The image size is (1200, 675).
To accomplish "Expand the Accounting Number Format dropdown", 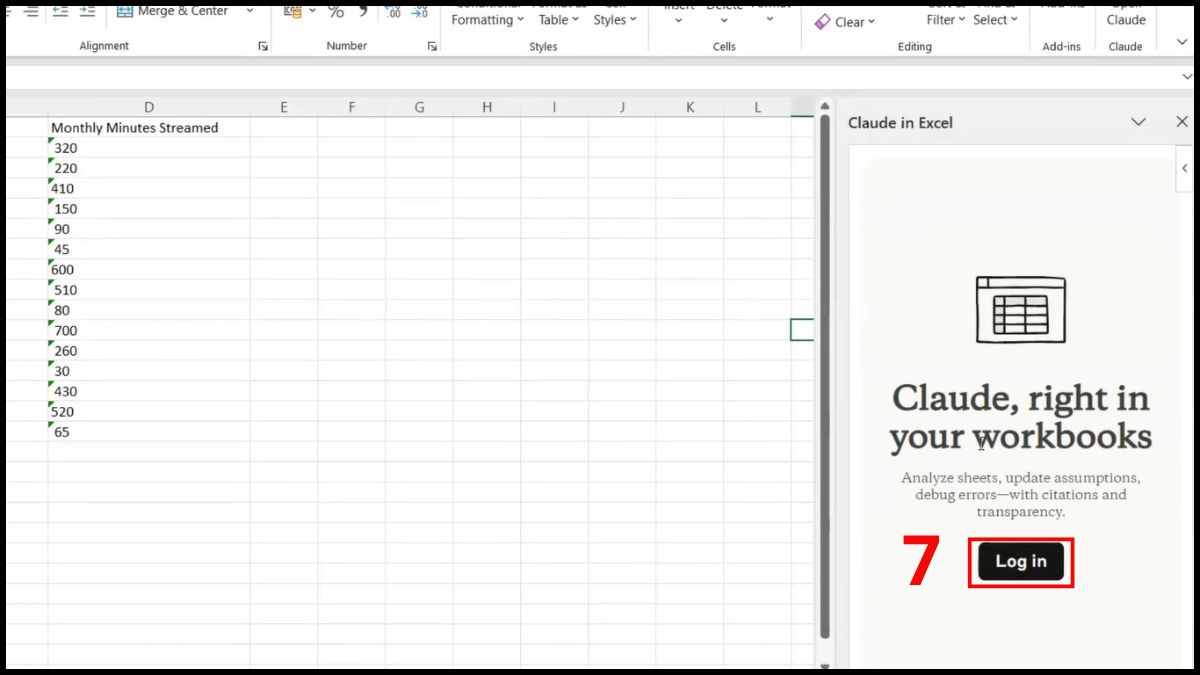I will click(x=312, y=11).
